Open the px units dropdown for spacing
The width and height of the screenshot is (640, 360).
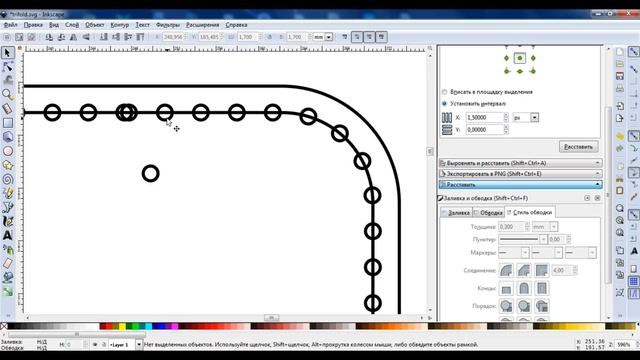click(534, 118)
